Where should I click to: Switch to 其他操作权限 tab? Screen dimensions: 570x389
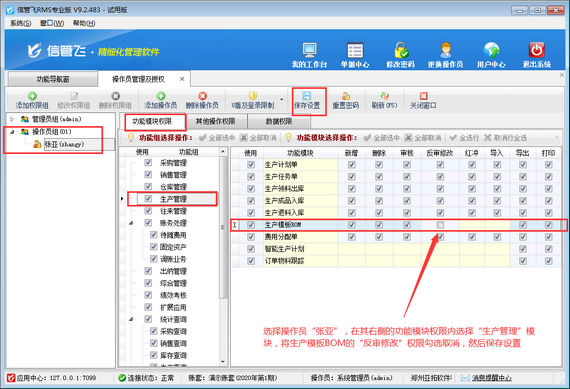(x=216, y=121)
